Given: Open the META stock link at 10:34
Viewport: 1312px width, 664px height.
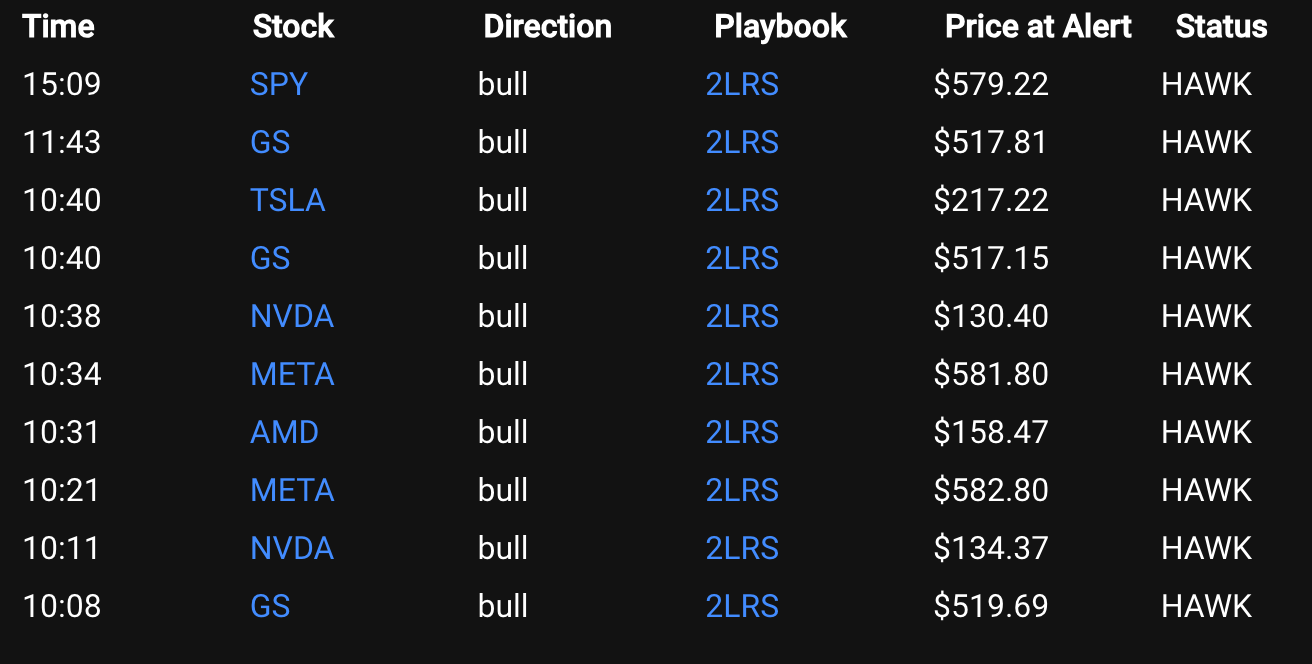Looking at the screenshot, I should [292, 374].
